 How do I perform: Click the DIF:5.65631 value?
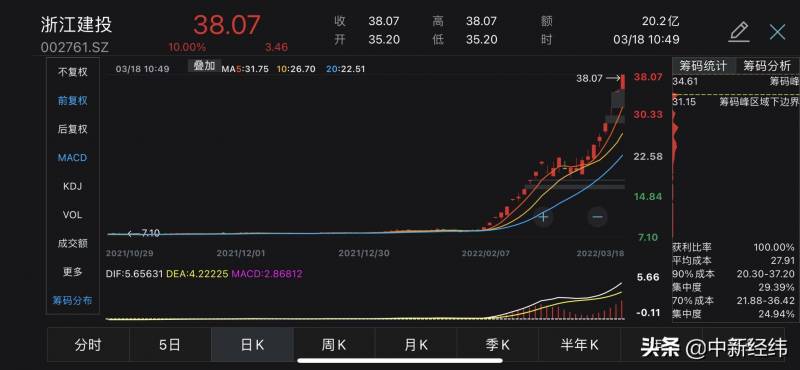134,274
